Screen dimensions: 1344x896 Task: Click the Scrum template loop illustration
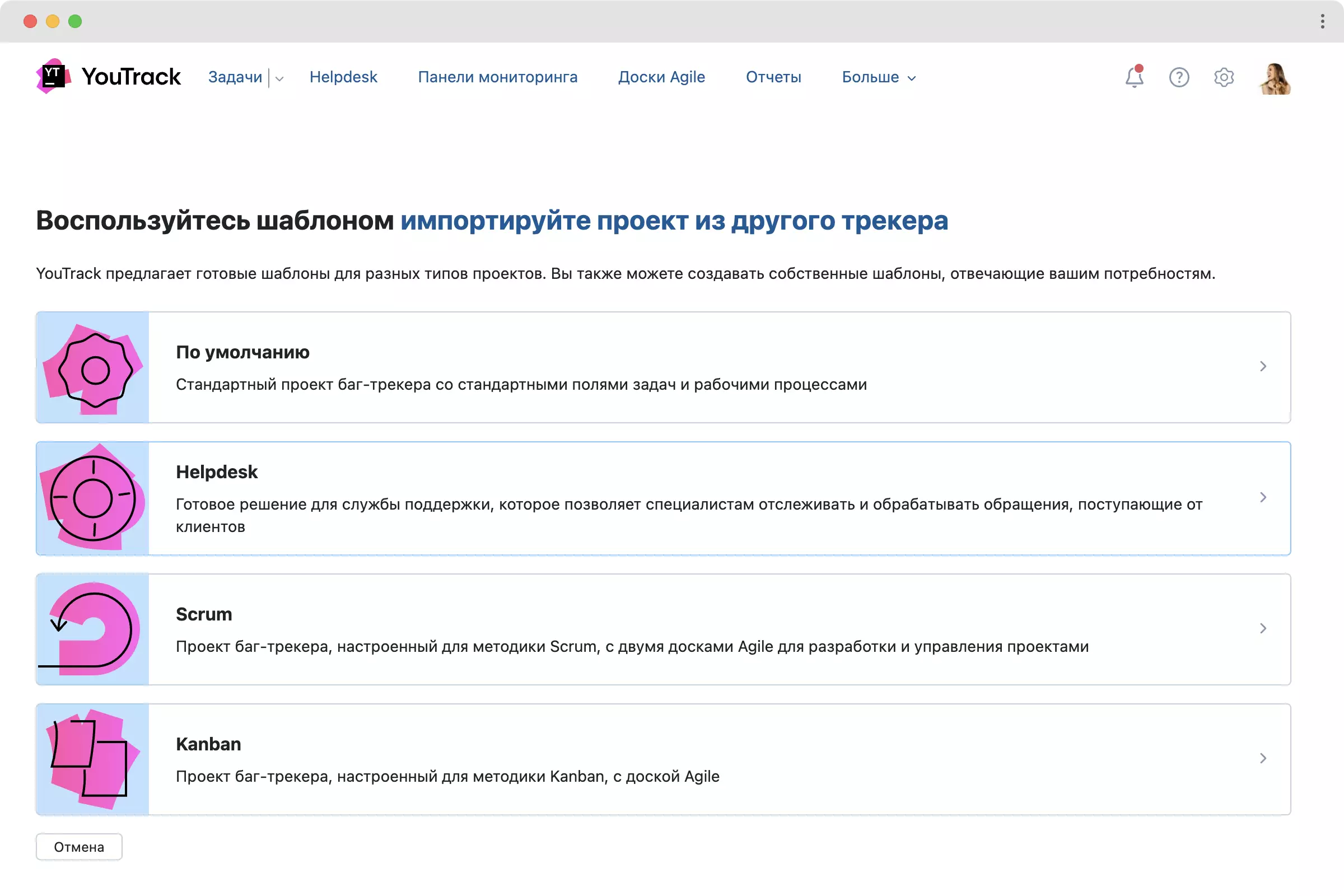(93, 629)
